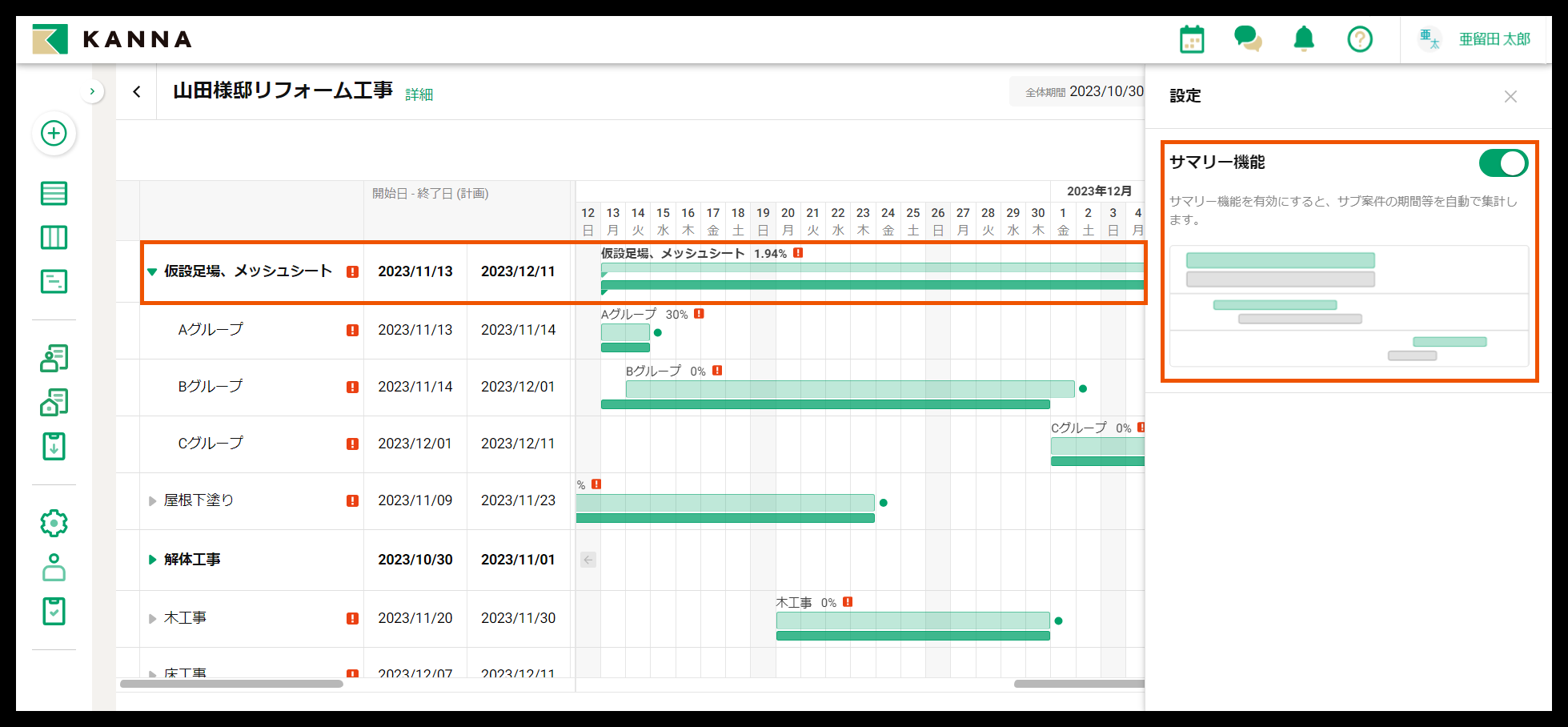
Task: Expand the 解体工事 row
Action: coord(152,560)
